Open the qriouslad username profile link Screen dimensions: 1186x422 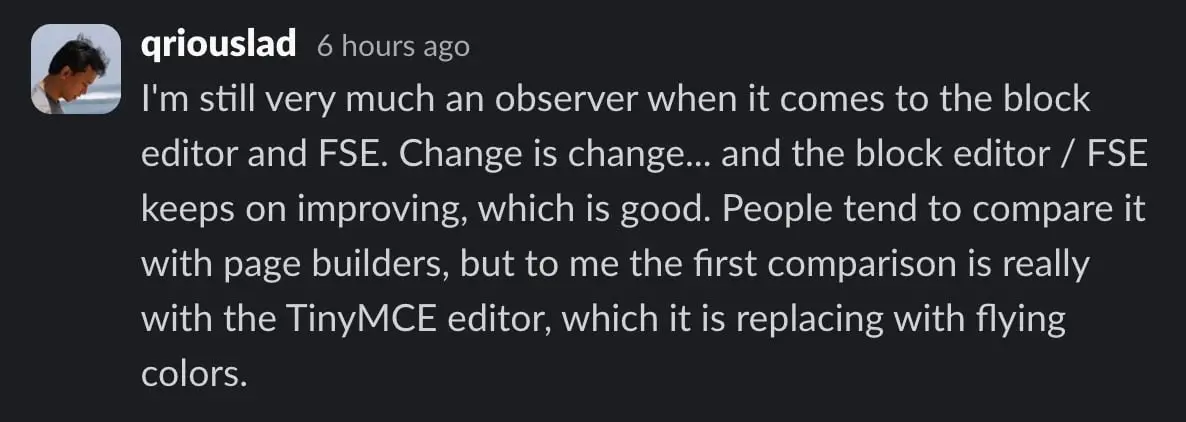pyautogui.click(x=219, y=45)
